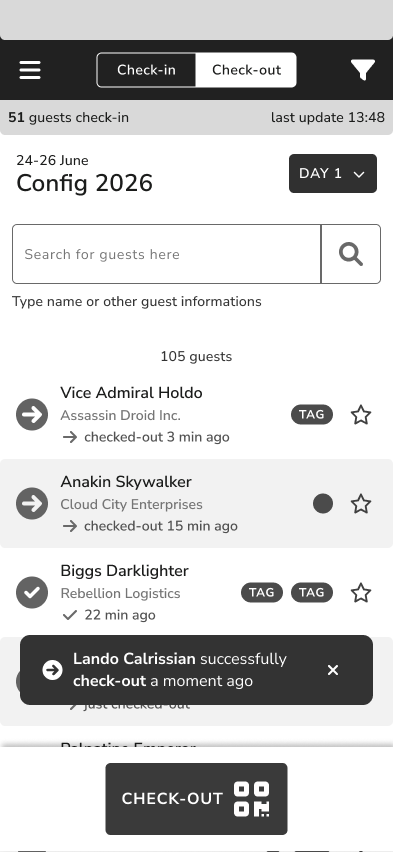Toggle favorite star for Biggs Darklighter

coord(361,593)
